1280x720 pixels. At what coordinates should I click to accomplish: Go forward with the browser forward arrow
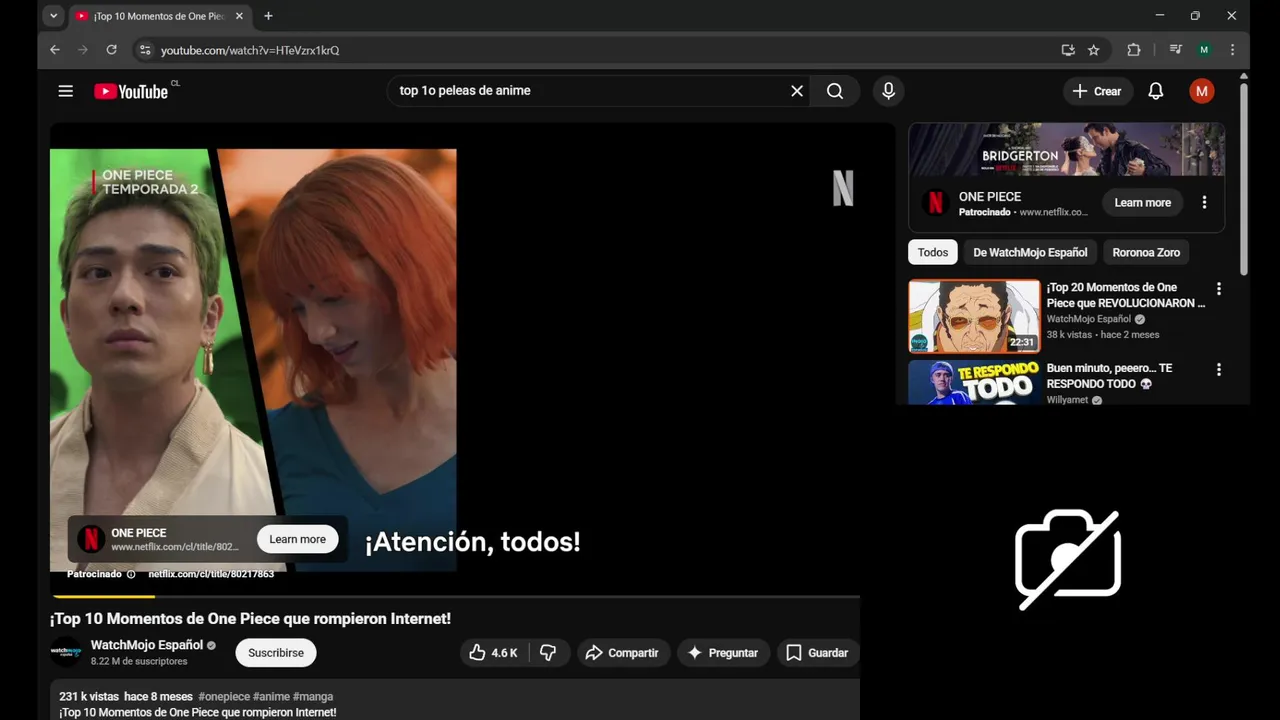click(x=83, y=50)
